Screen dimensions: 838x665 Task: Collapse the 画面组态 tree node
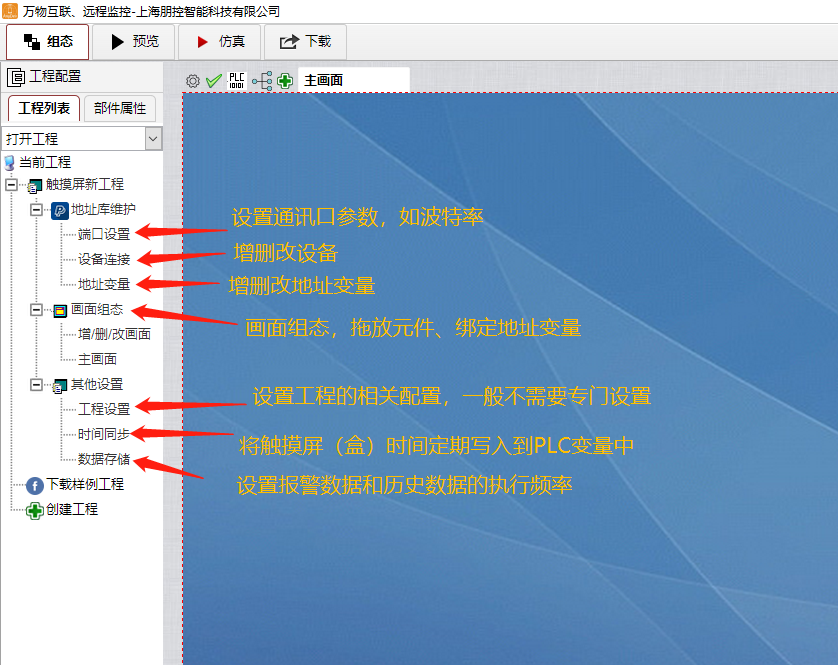(36, 310)
